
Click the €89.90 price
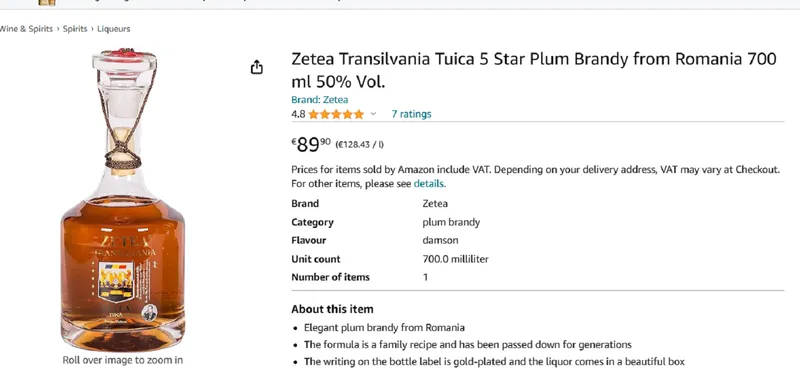[x=311, y=144]
